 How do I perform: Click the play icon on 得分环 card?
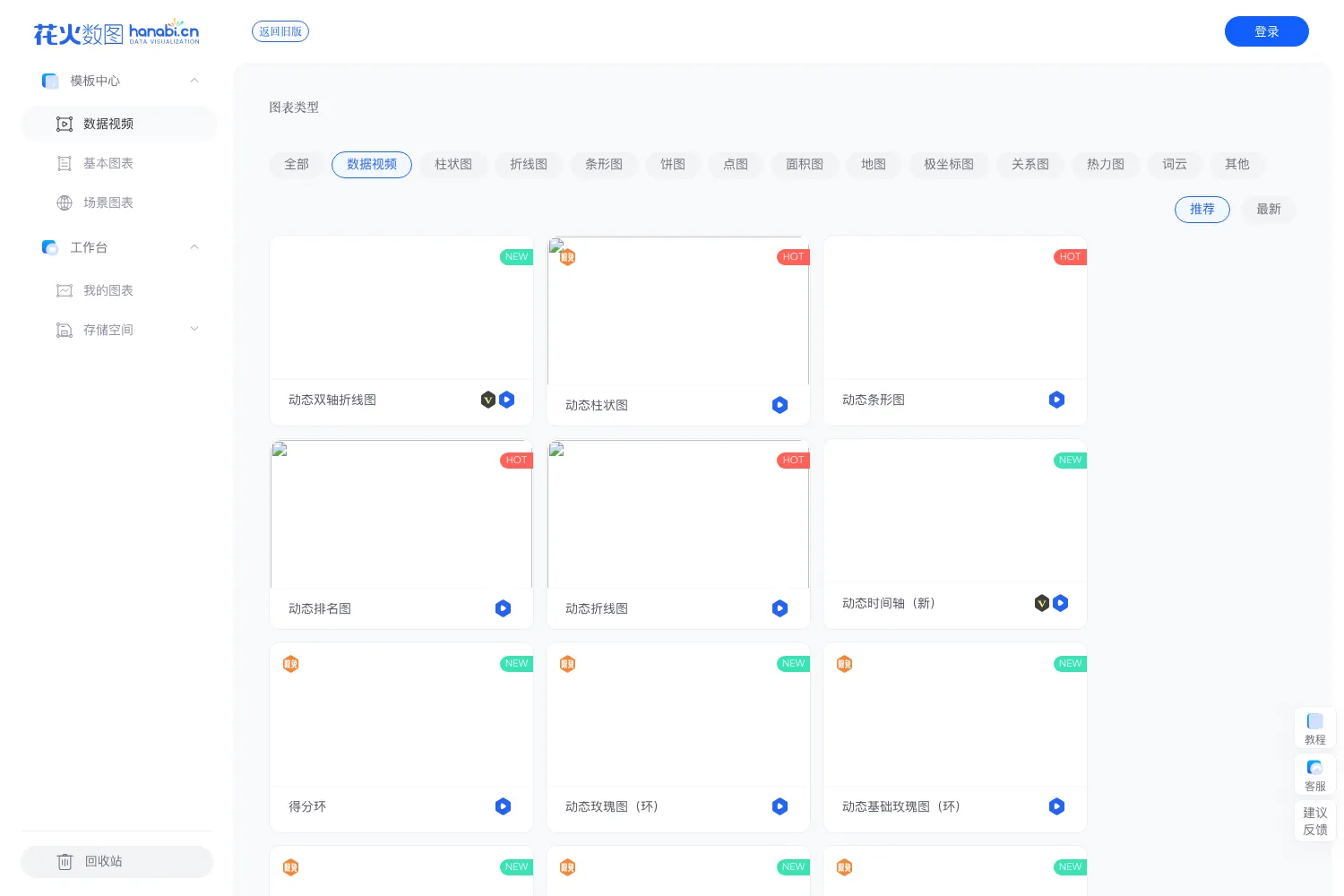[503, 806]
